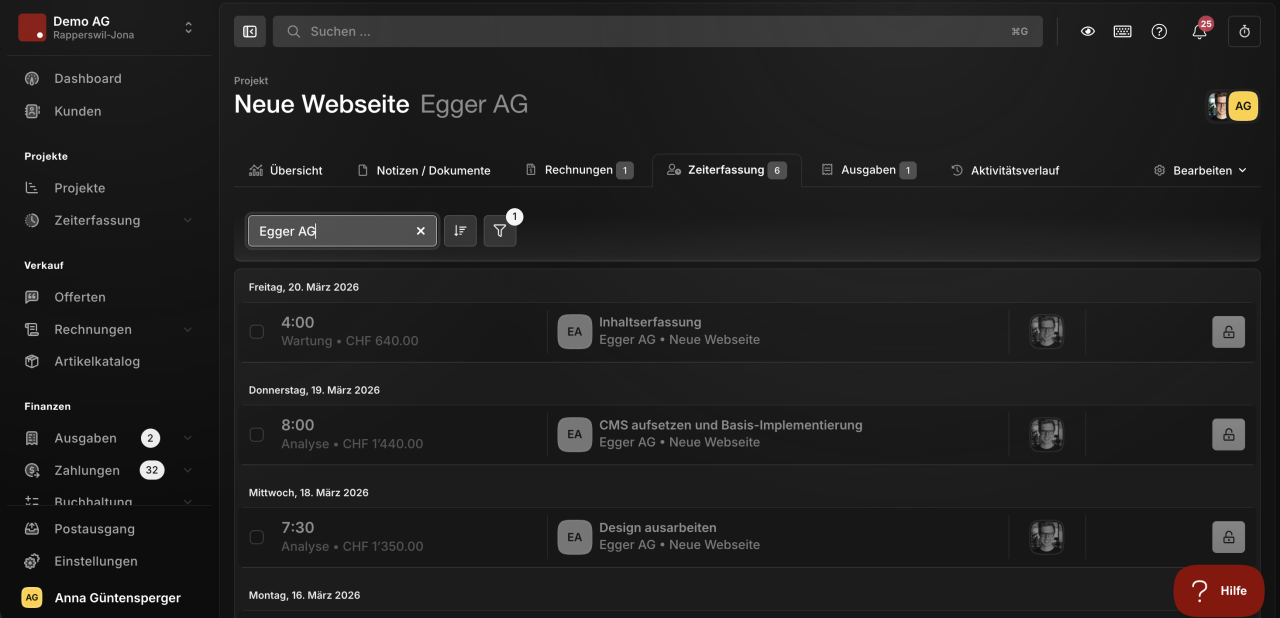Focus the Suchen search field
Image resolution: width=1280 pixels, height=618 pixels.
tap(658, 31)
